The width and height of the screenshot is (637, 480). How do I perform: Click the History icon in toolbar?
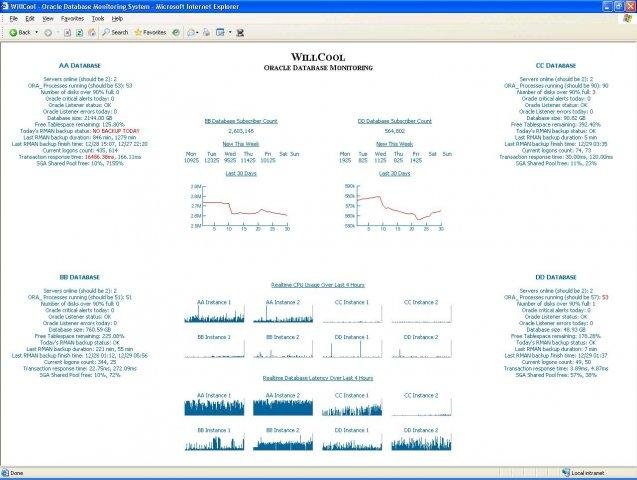(176, 32)
